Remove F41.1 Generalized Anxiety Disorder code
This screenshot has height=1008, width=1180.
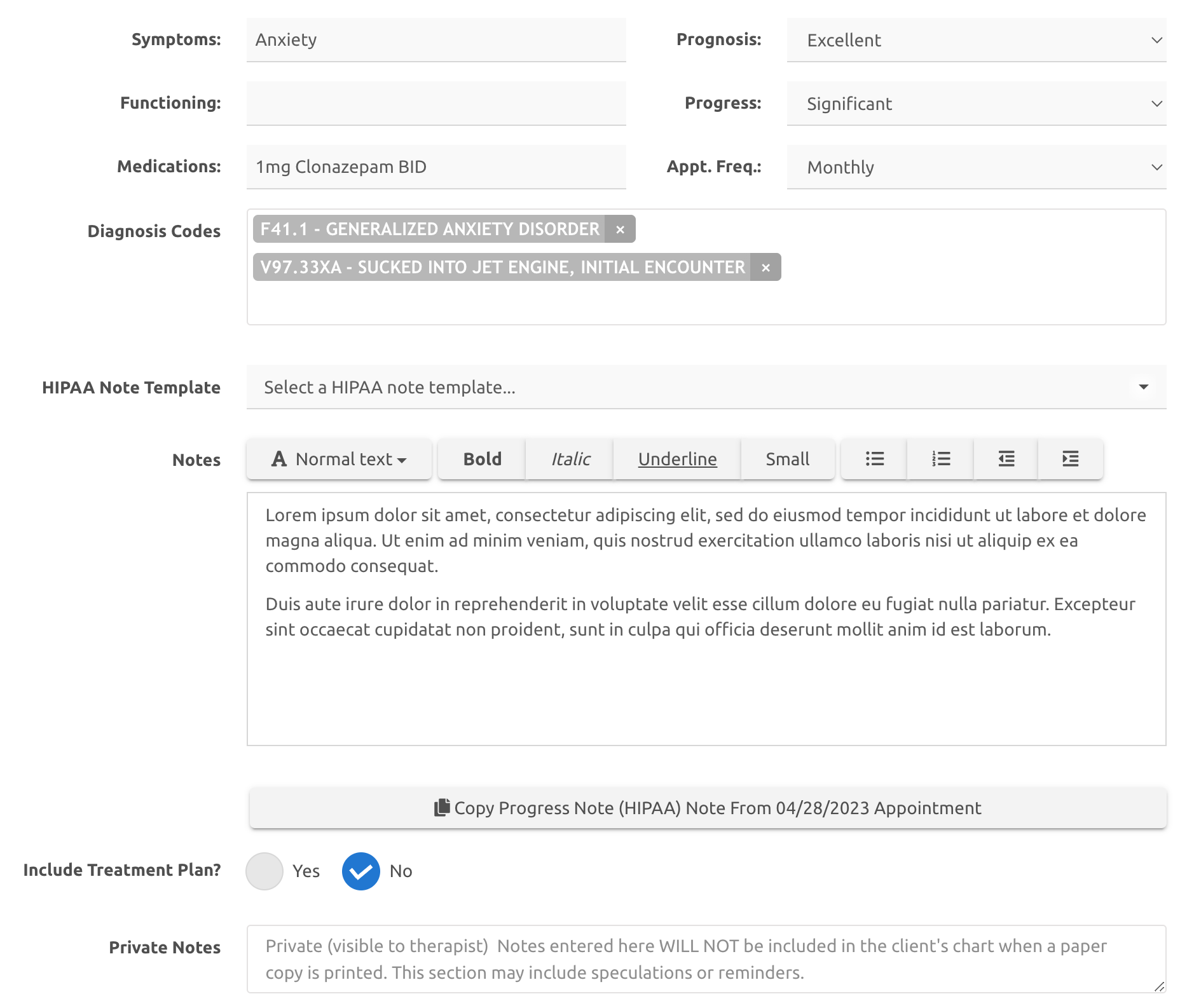(x=620, y=229)
